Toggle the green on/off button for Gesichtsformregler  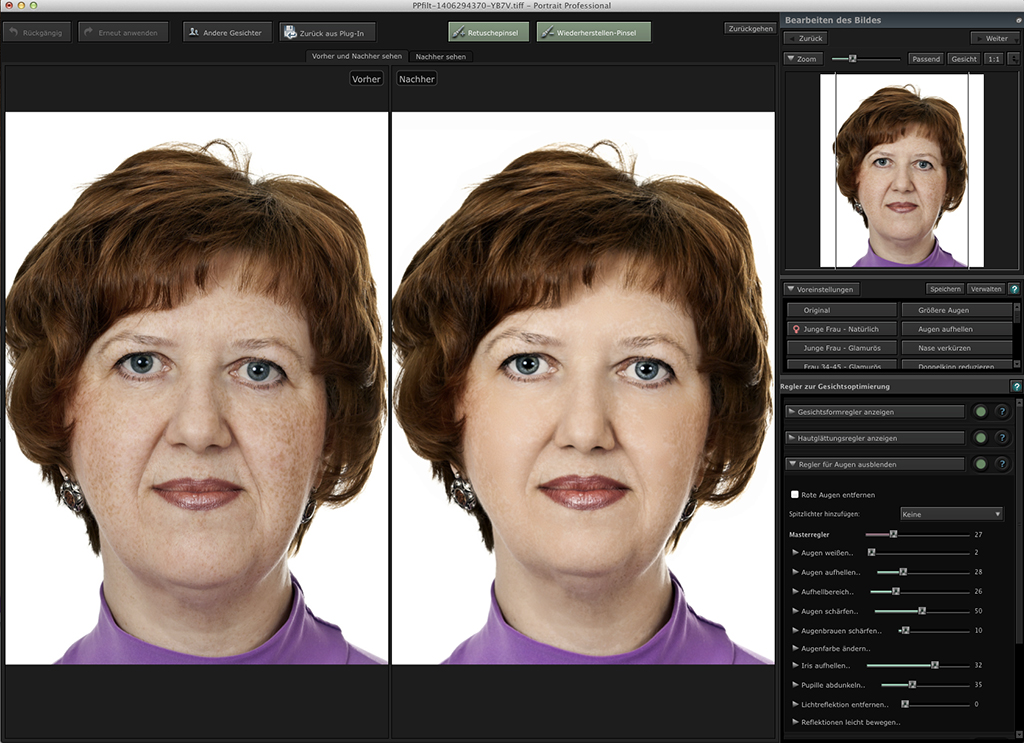click(x=981, y=411)
